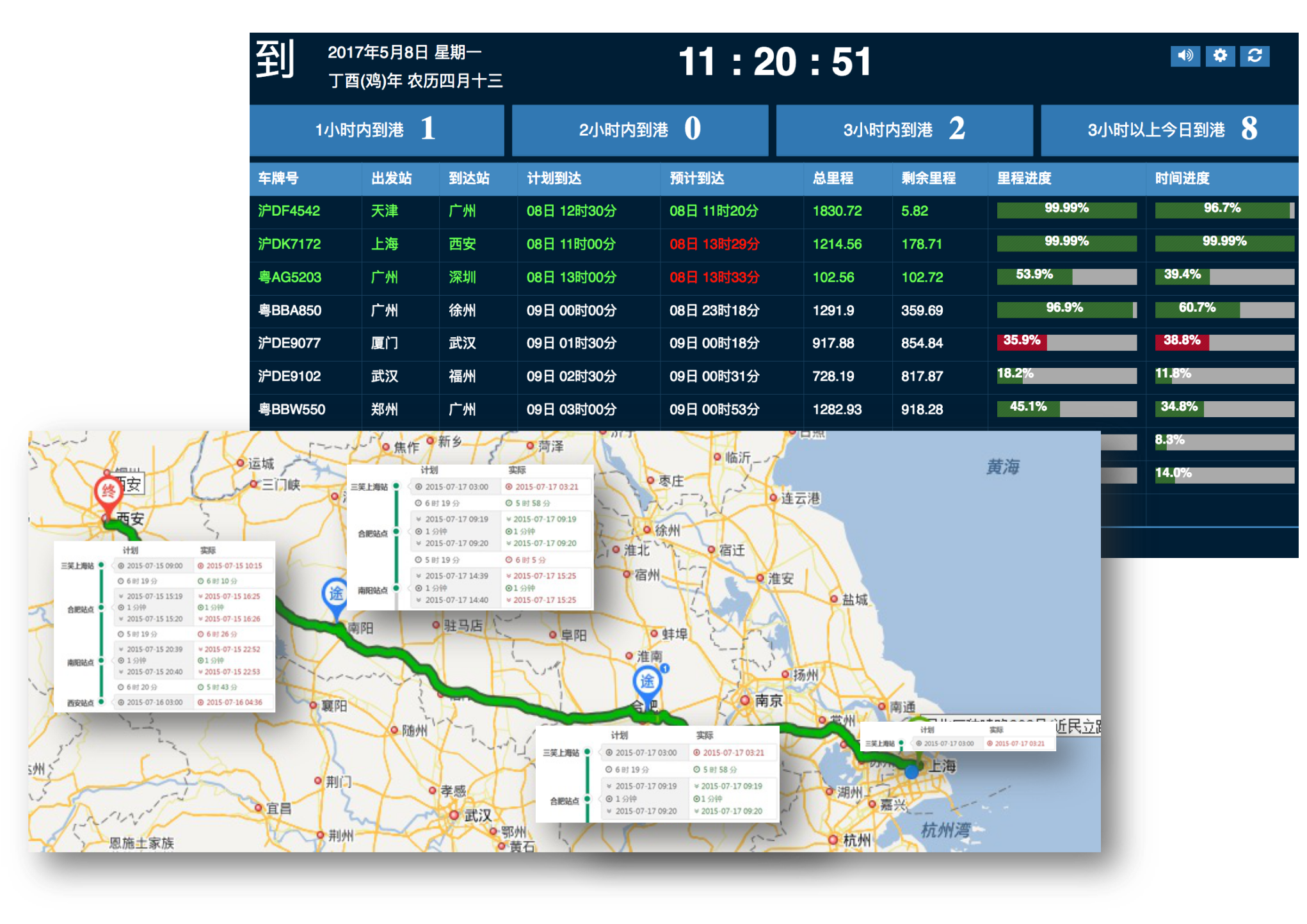Click the 途 waypoint marker near 南阳
The width and height of the screenshot is (1307, 924).
[335, 593]
